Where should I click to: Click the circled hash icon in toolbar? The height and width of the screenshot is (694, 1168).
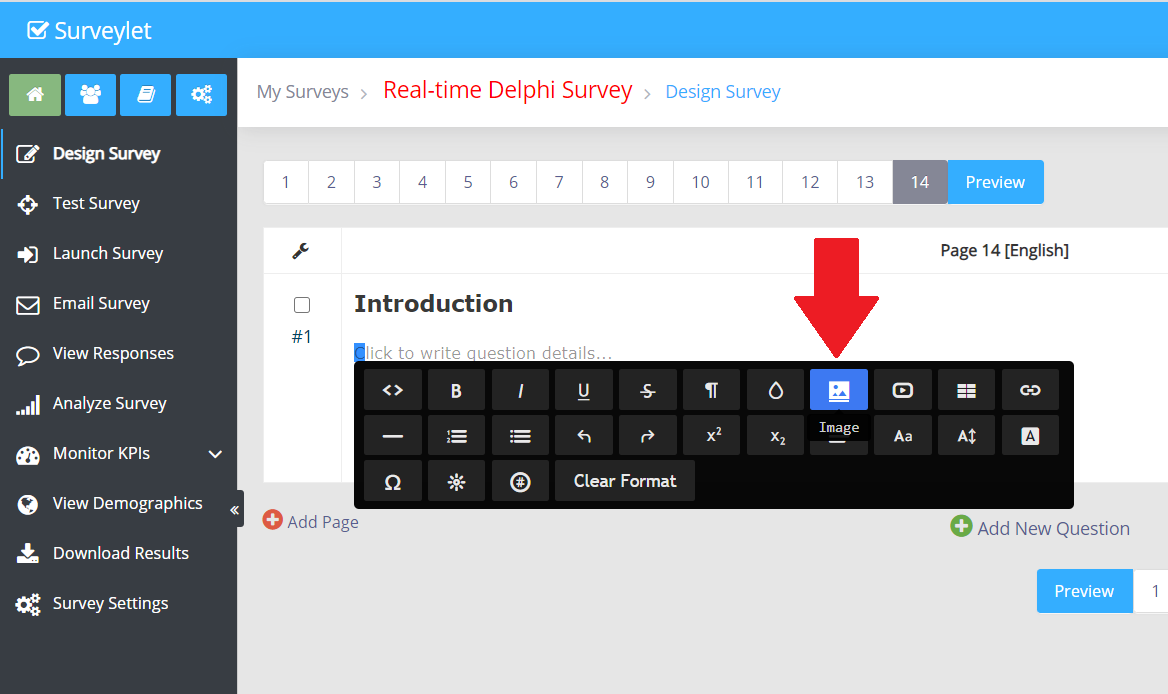(520, 481)
